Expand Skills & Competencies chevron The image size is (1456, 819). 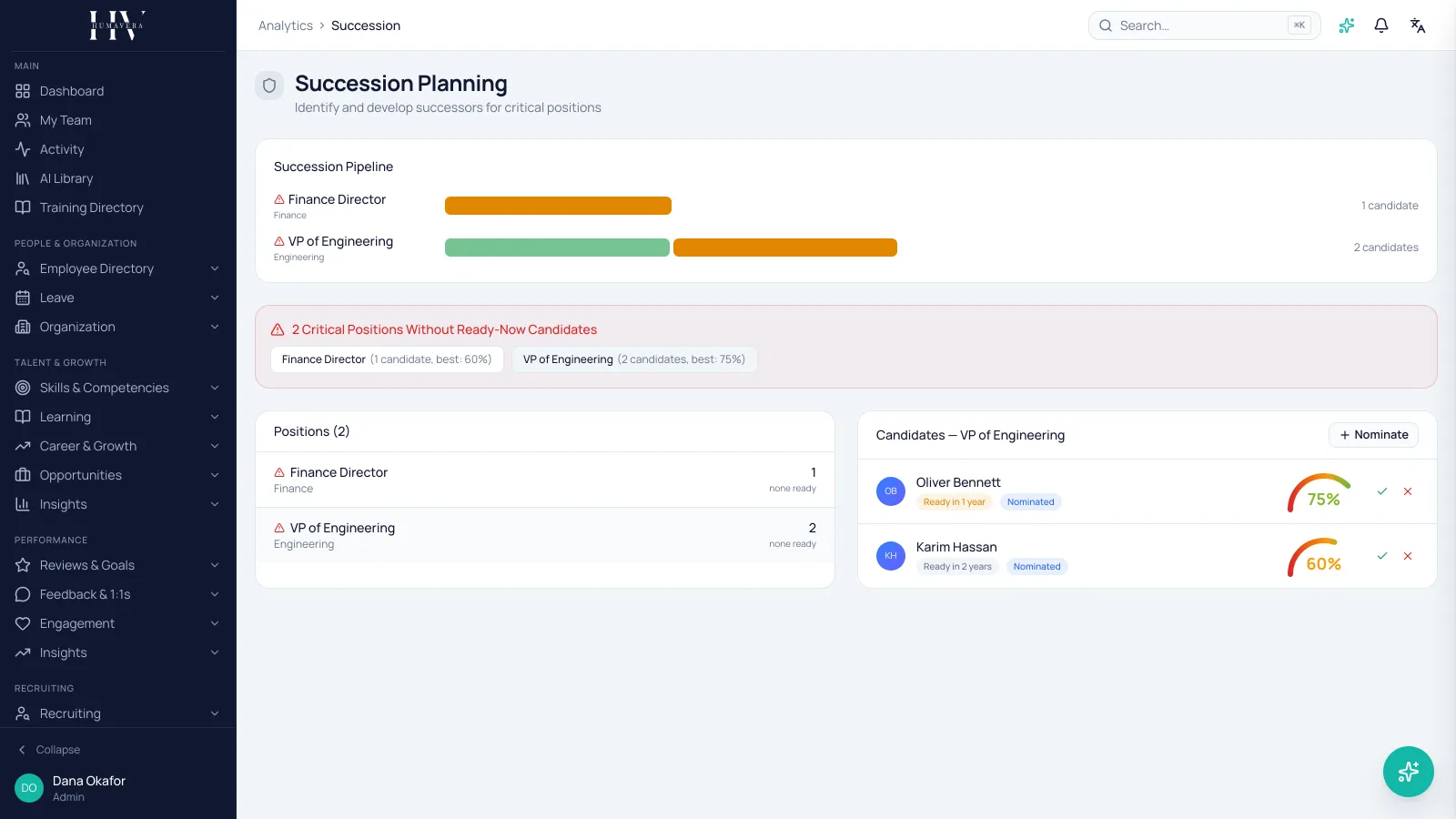click(215, 388)
